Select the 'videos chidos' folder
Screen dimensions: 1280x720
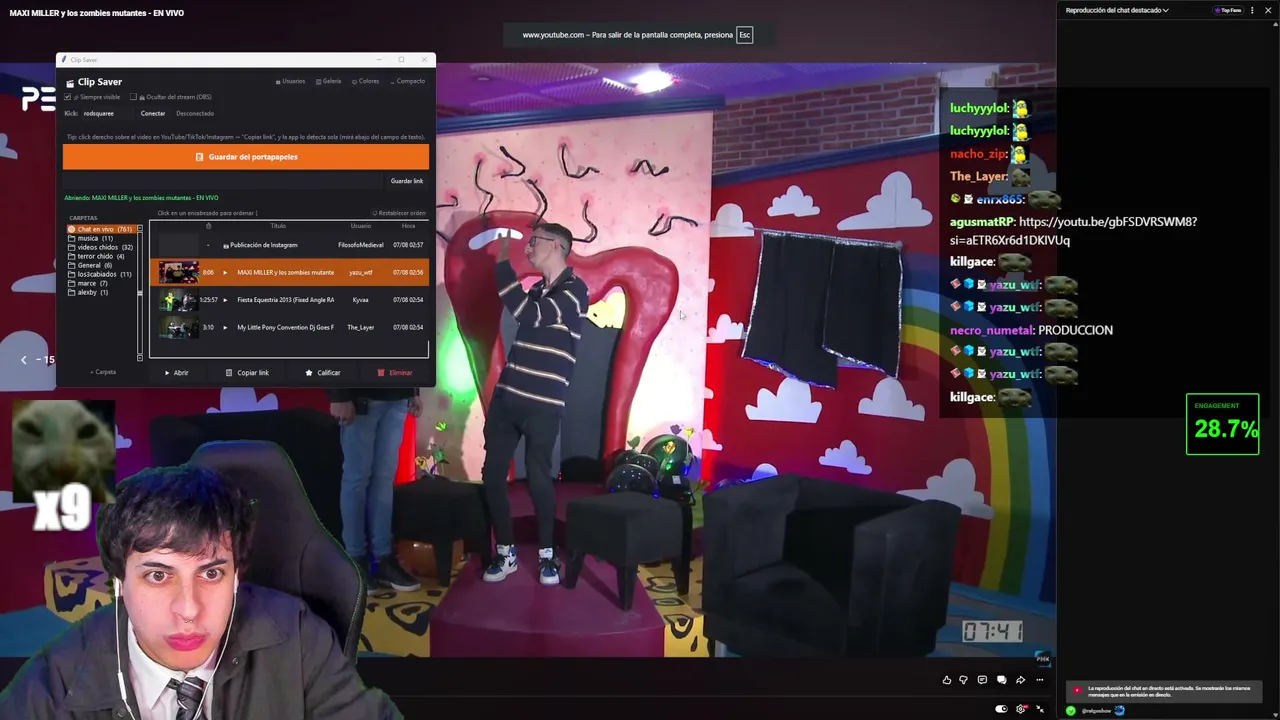click(100, 247)
